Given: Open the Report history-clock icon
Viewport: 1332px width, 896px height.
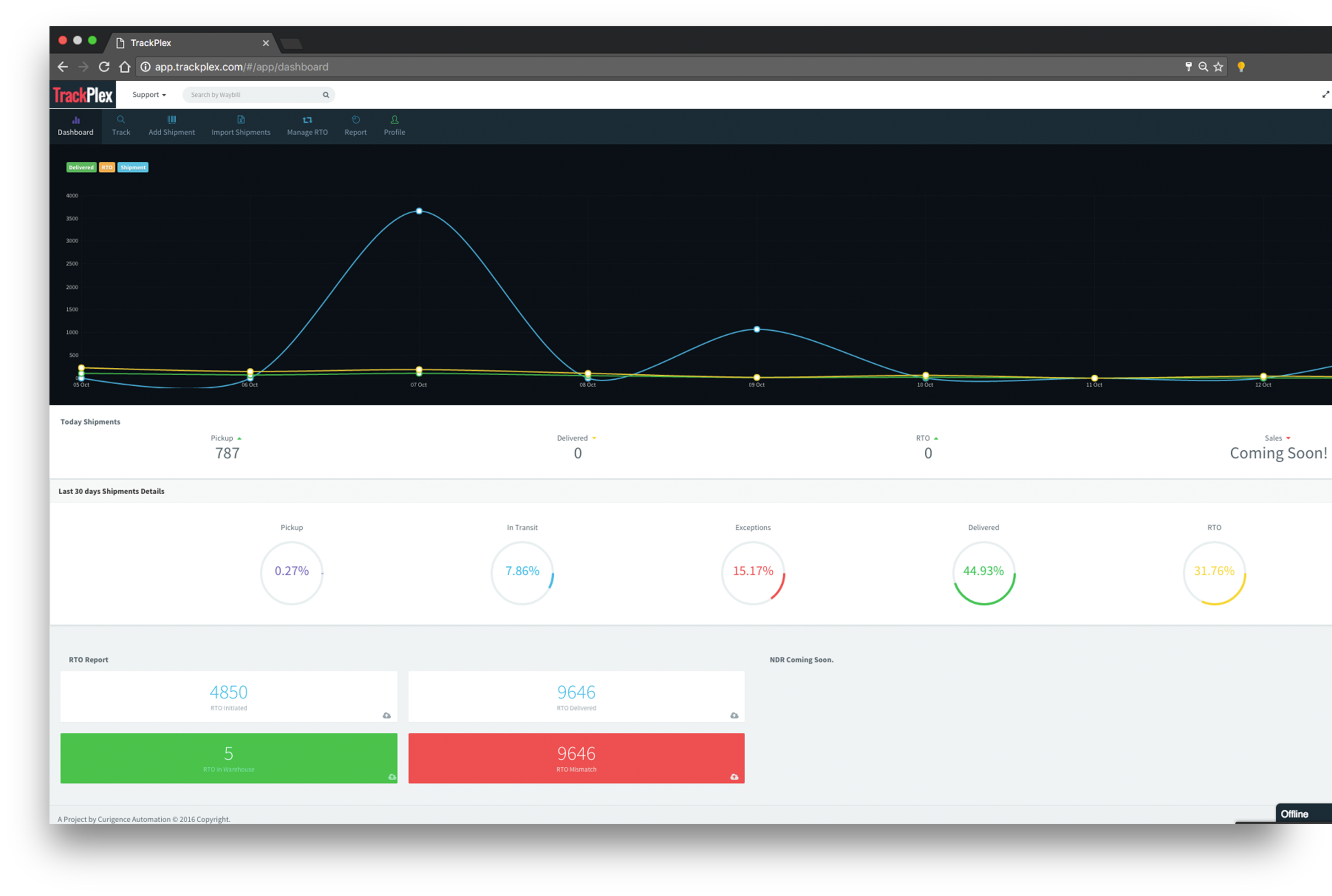Looking at the screenshot, I should (x=355, y=120).
